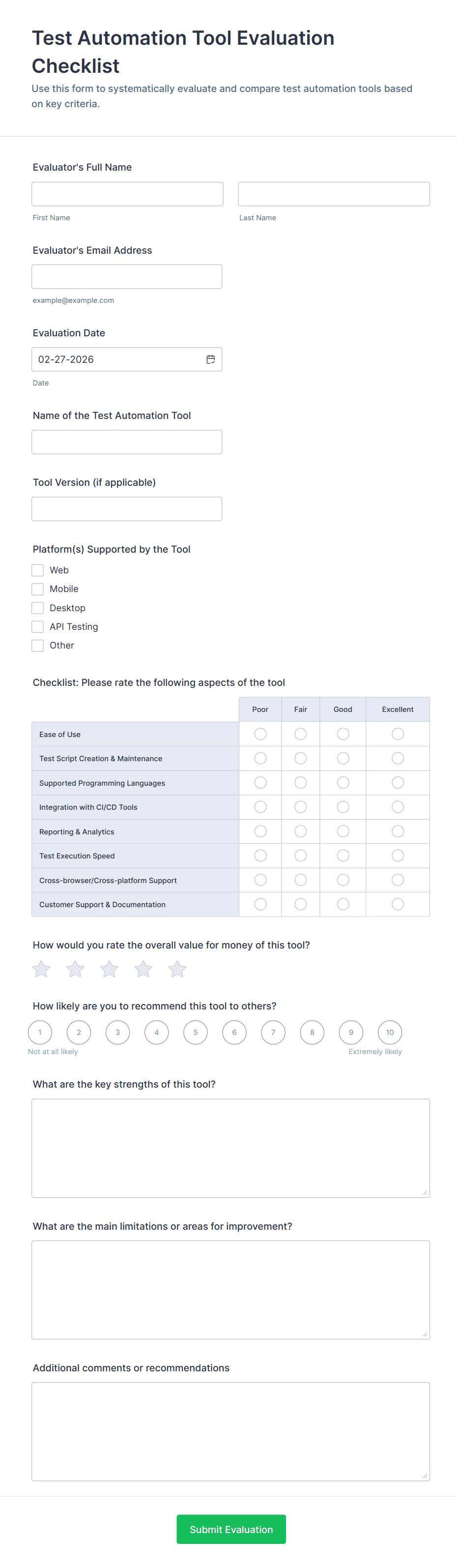Screen dimensions: 457x1568
Task: Pick the fourth star rating
Action: pyautogui.click(x=143, y=969)
